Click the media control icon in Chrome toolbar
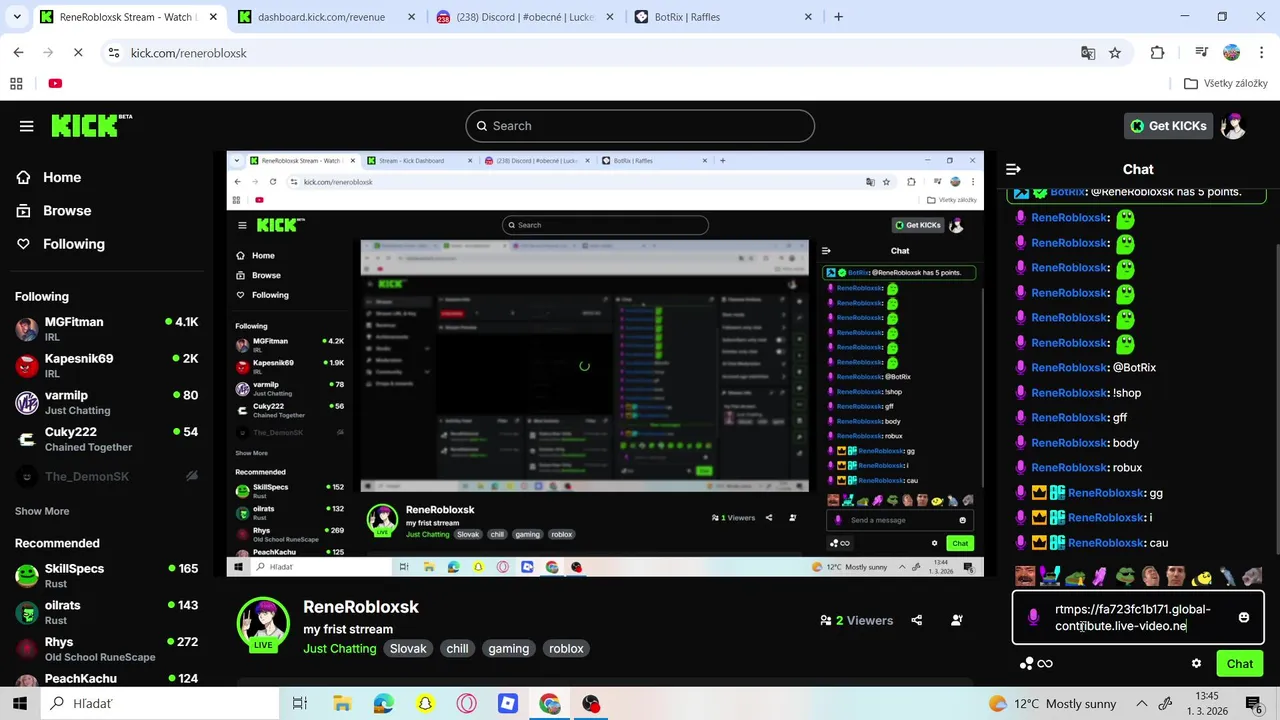 (1201, 53)
